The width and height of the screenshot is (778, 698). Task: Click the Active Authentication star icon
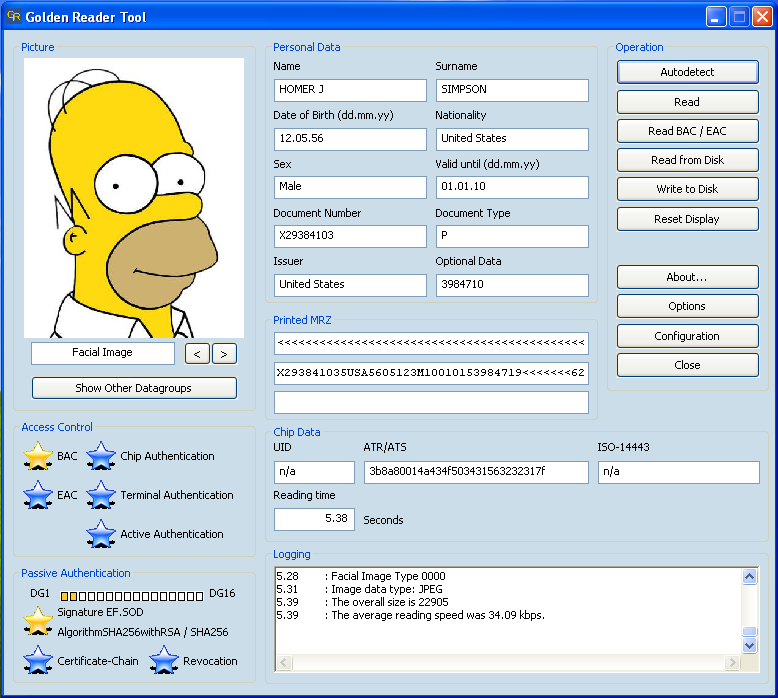tap(101, 534)
